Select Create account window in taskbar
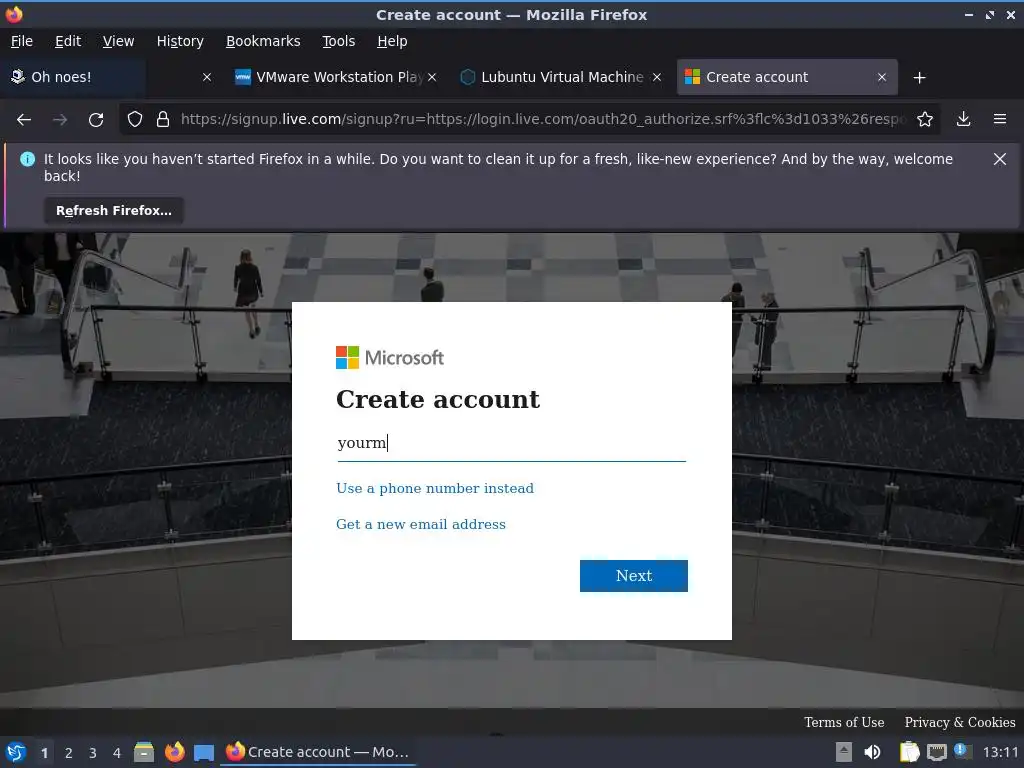 319,752
